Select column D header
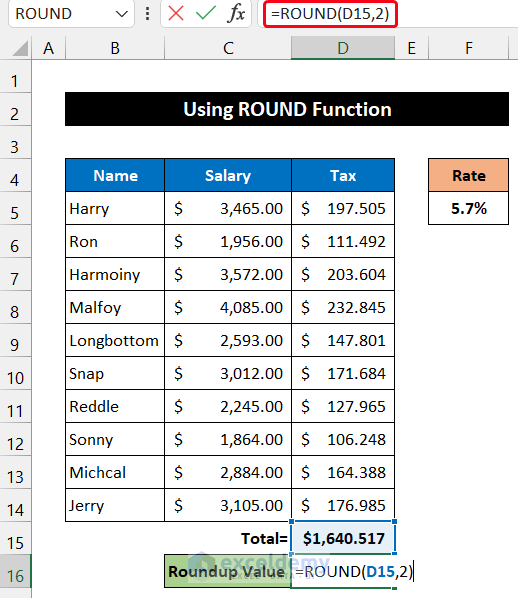Image resolution: width=518 pixels, height=598 pixels. (343, 48)
